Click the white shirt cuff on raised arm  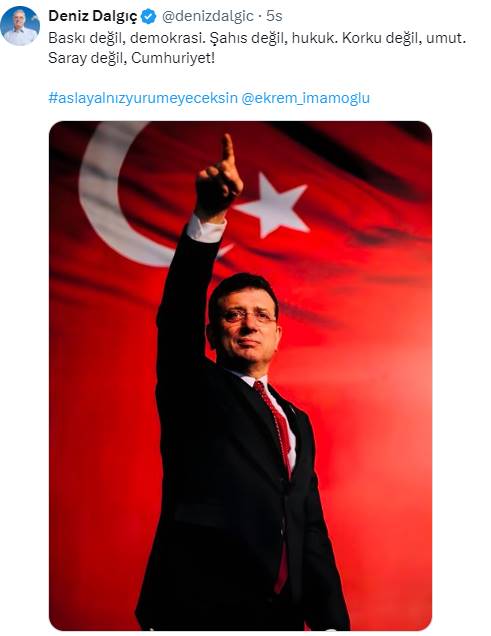(206, 229)
